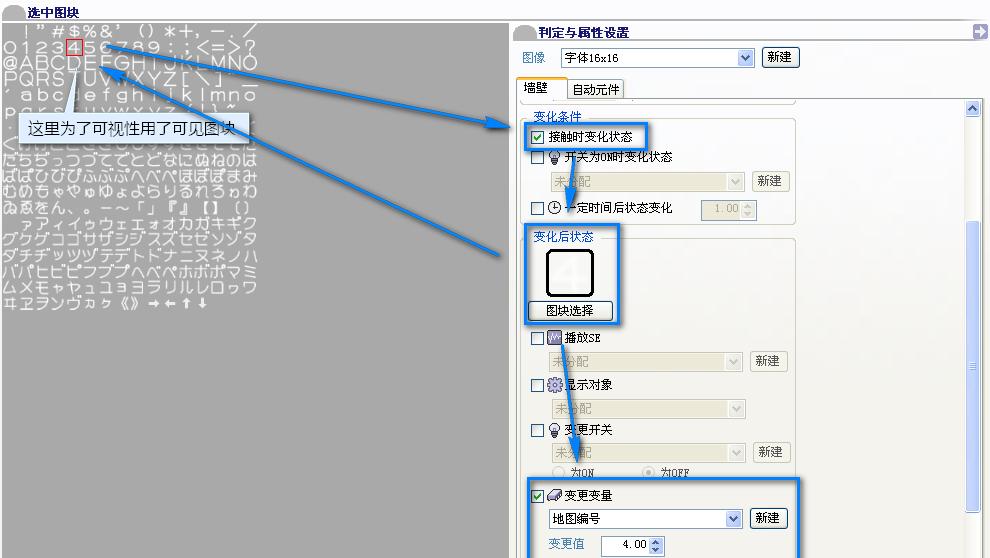Click the 变化后状态 tile preview thumbnail

pos(570,273)
